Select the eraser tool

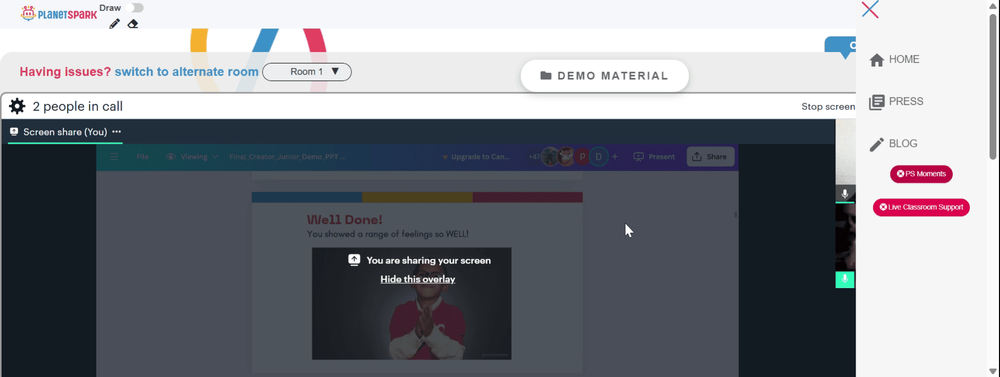click(x=133, y=24)
